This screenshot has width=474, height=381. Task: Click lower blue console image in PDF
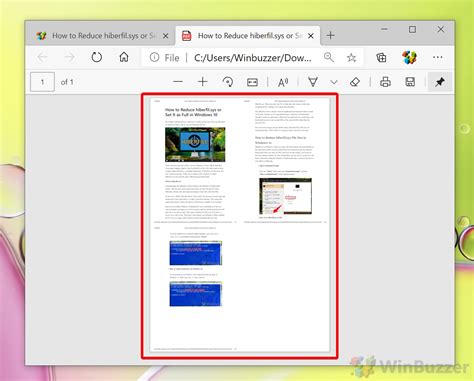[x=196, y=294]
